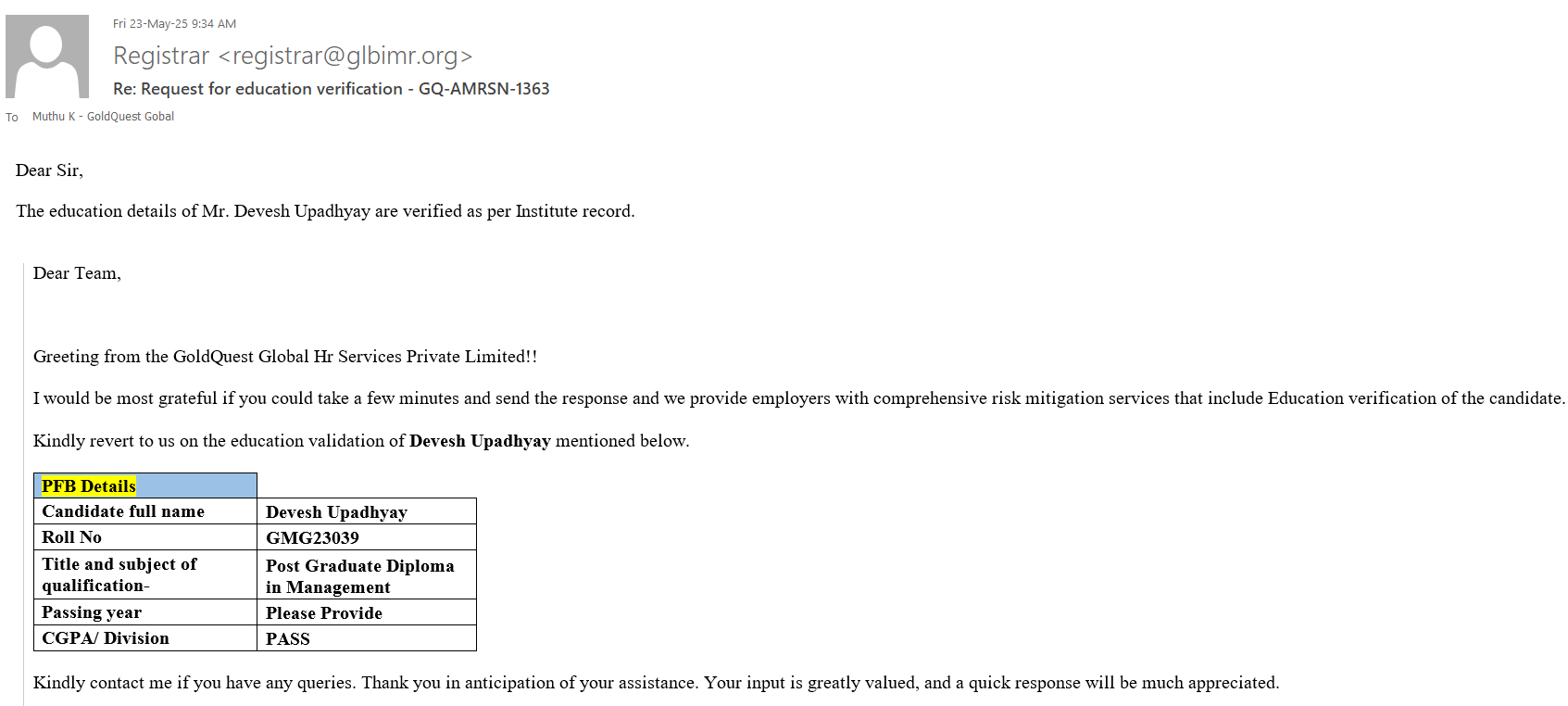Click the bold Devesh Upadhyay name in body text

click(480, 441)
